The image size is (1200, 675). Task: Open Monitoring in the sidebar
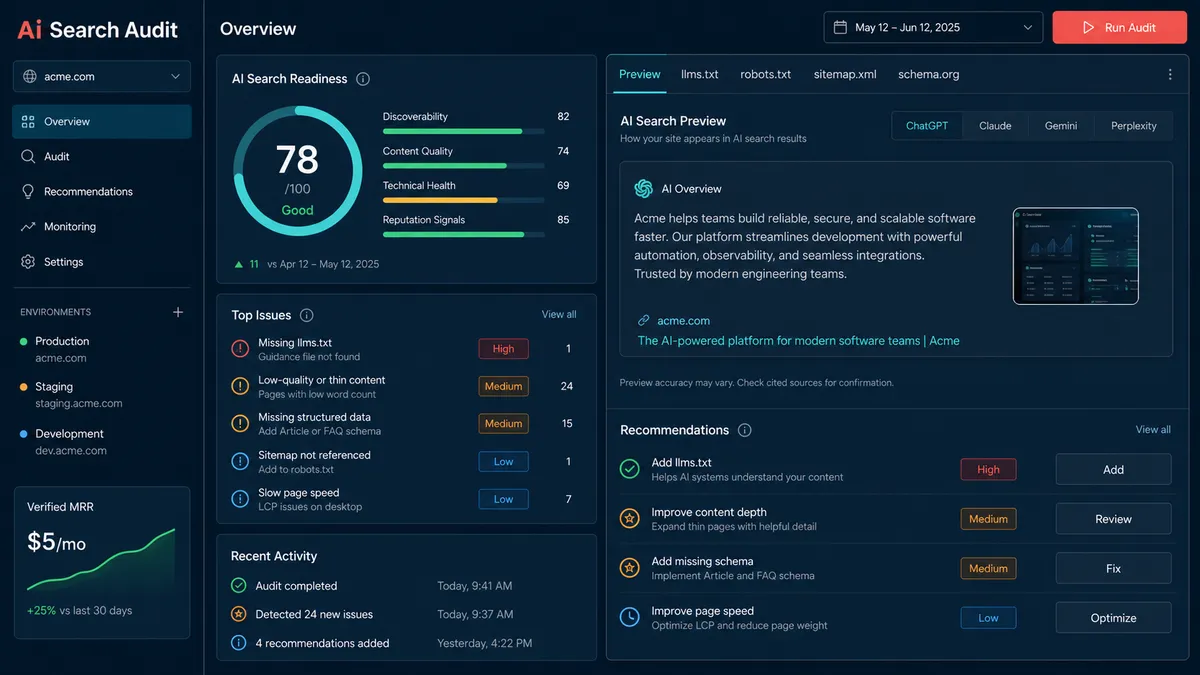[x=102, y=227]
